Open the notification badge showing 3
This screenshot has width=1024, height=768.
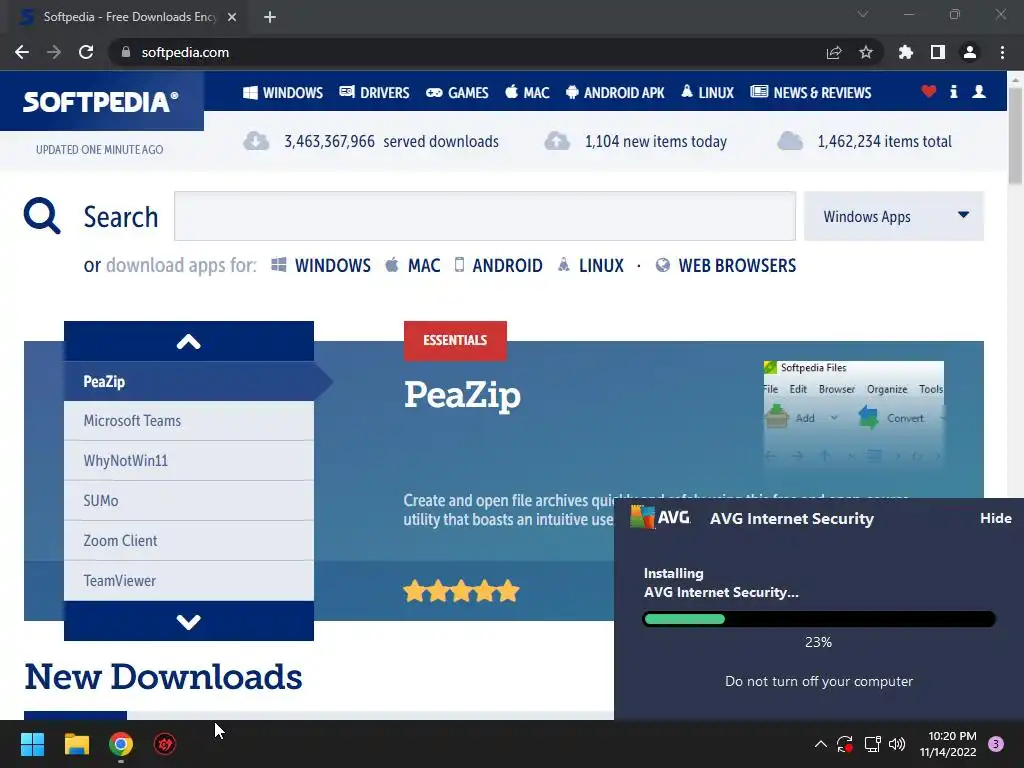point(996,744)
